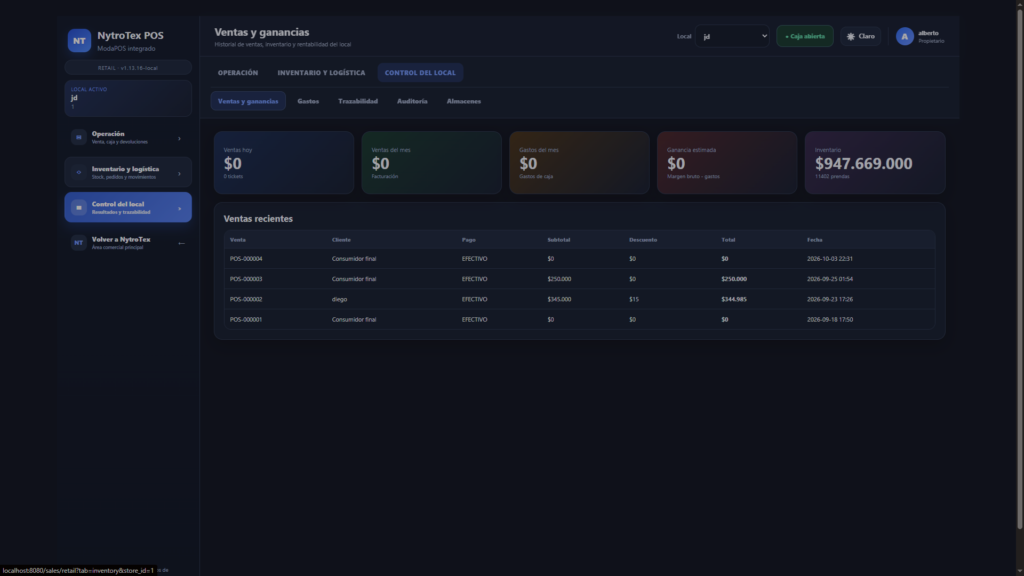Click the Operación sidebar icon

pyautogui.click(x=78, y=137)
